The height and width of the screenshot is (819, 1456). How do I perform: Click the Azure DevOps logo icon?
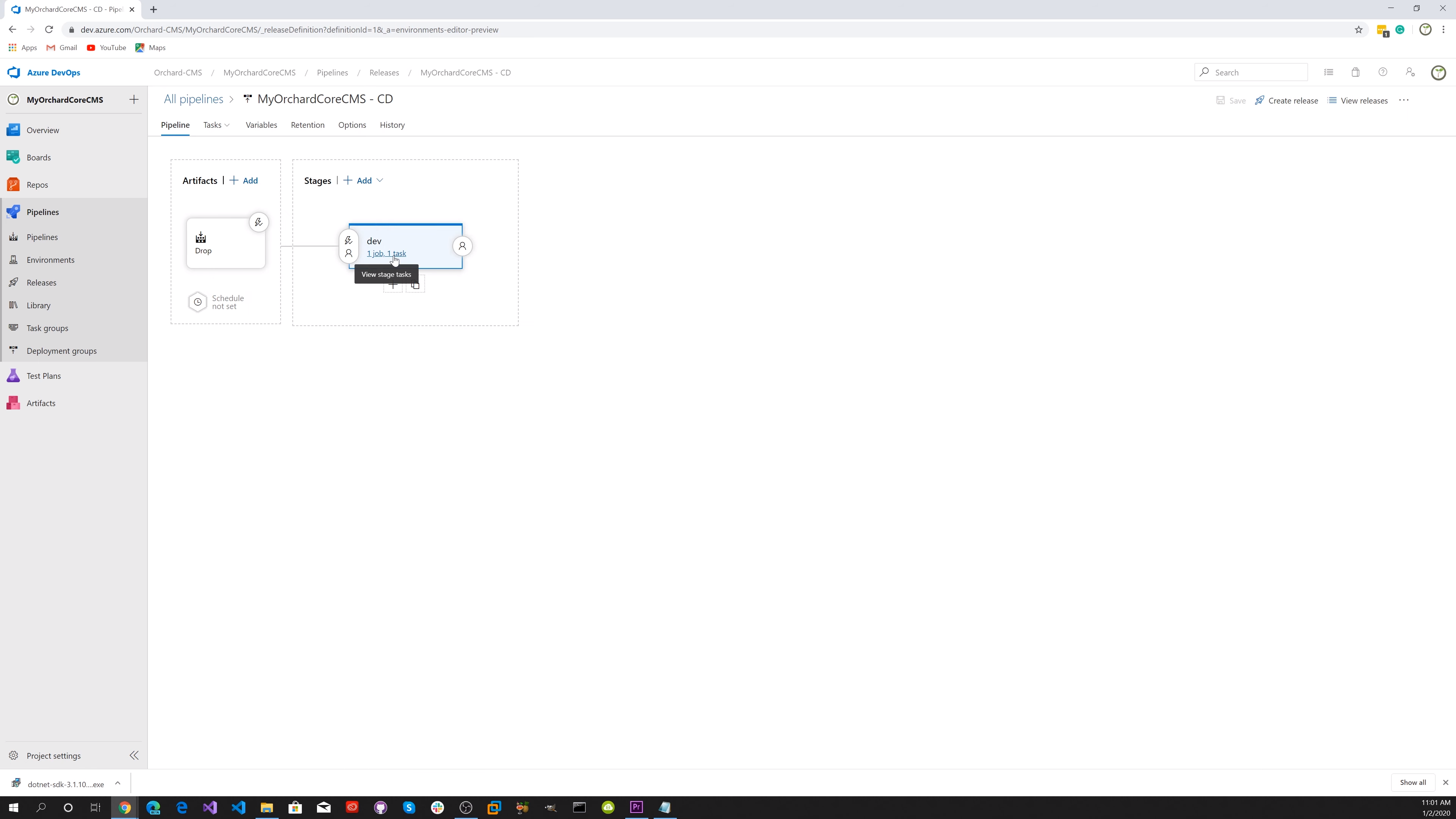[x=14, y=72]
